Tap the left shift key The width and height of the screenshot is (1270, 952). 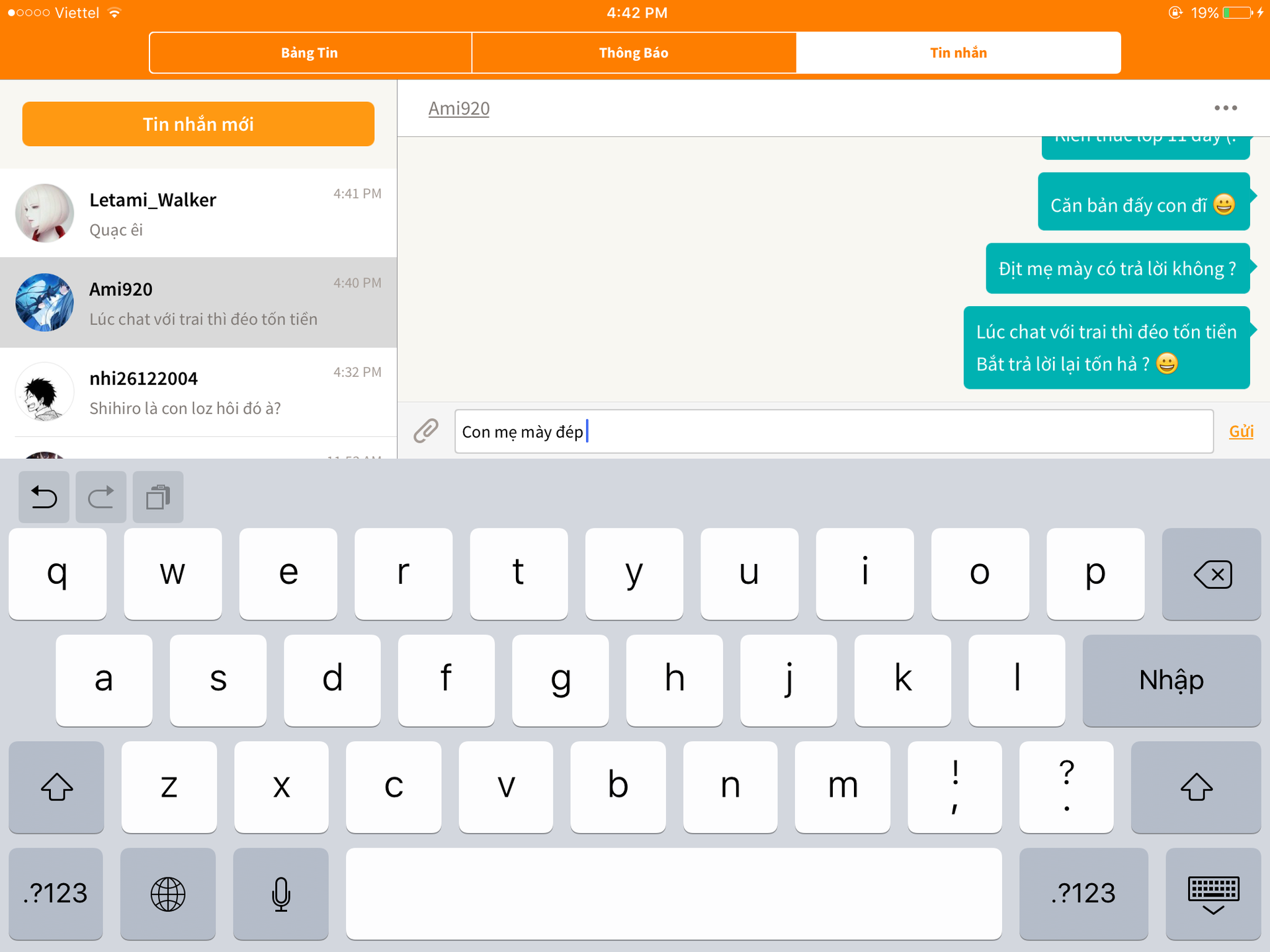point(56,787)
